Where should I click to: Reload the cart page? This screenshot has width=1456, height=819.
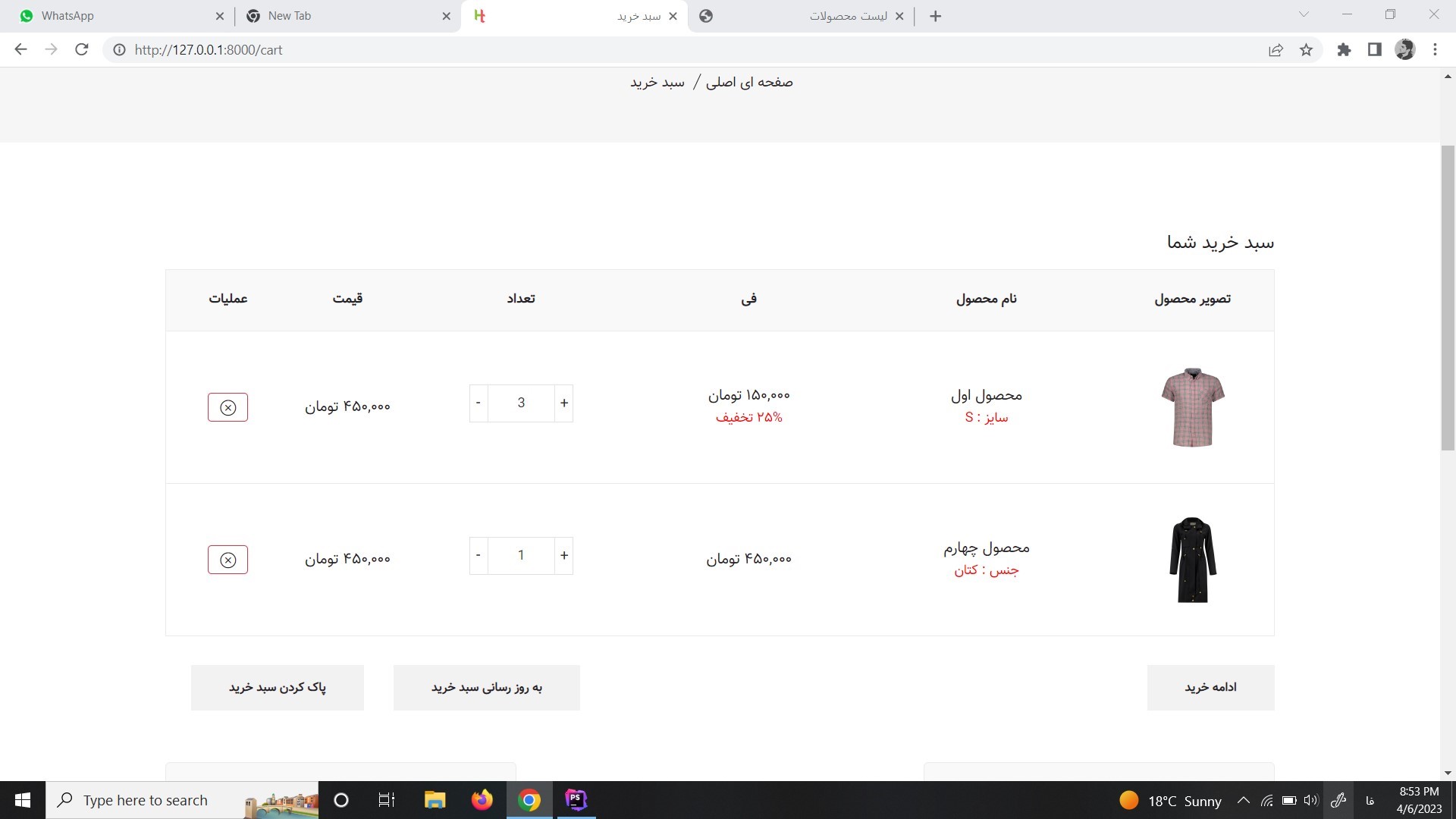tap(81, 49)
